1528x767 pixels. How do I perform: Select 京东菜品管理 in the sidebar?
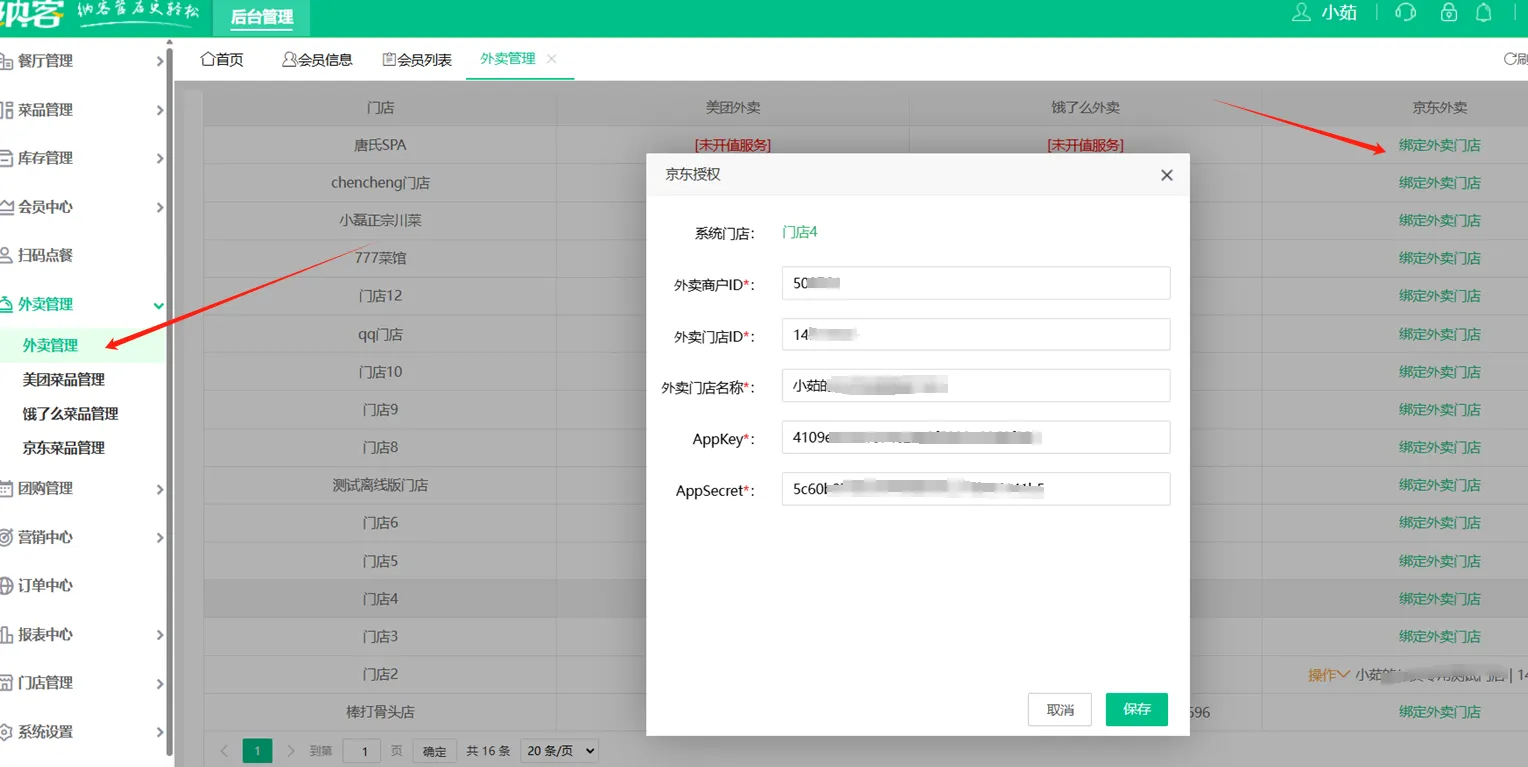pyautogui.click(x=64, y=448)
